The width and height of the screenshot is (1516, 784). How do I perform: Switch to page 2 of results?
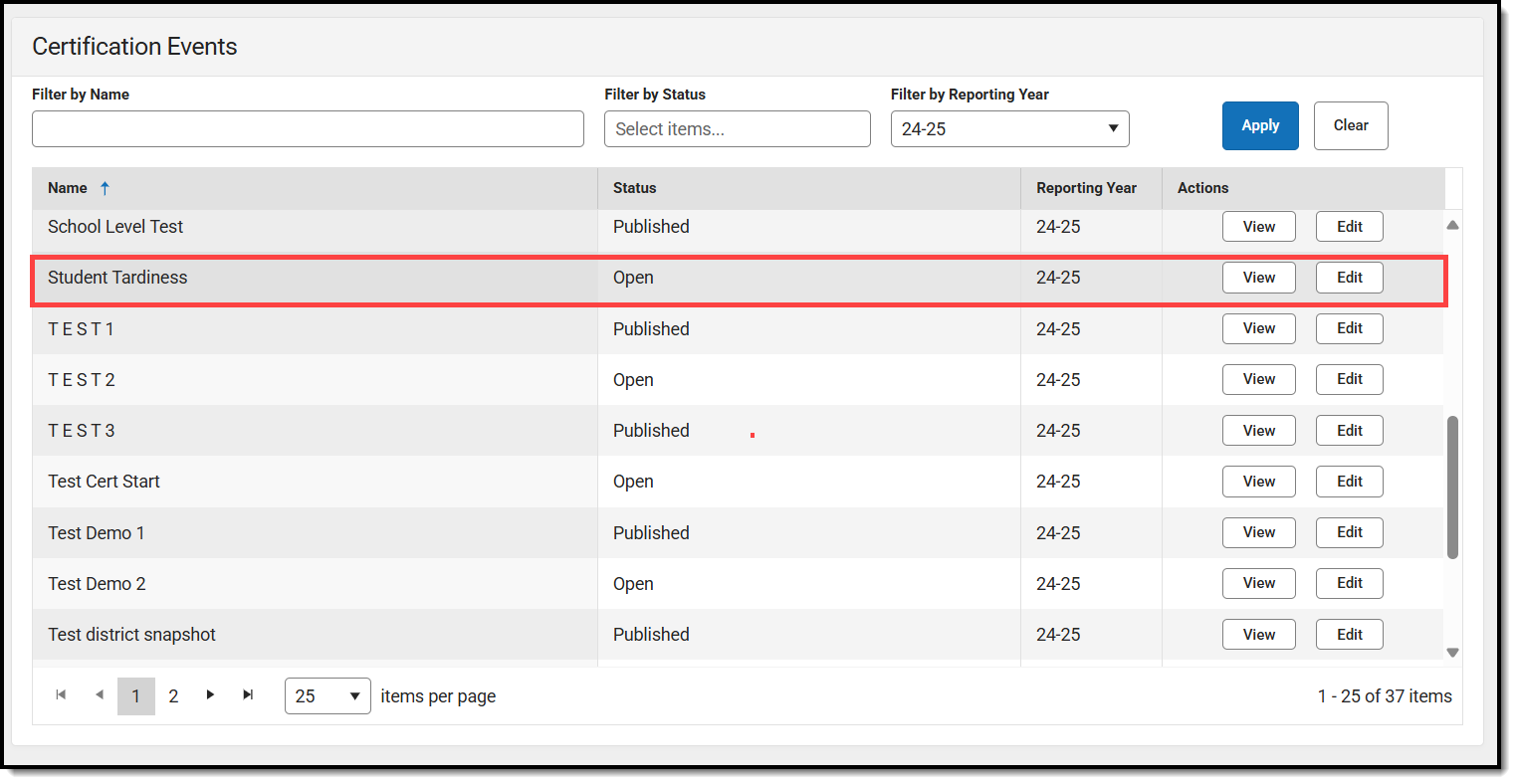[x=173, y=696]
